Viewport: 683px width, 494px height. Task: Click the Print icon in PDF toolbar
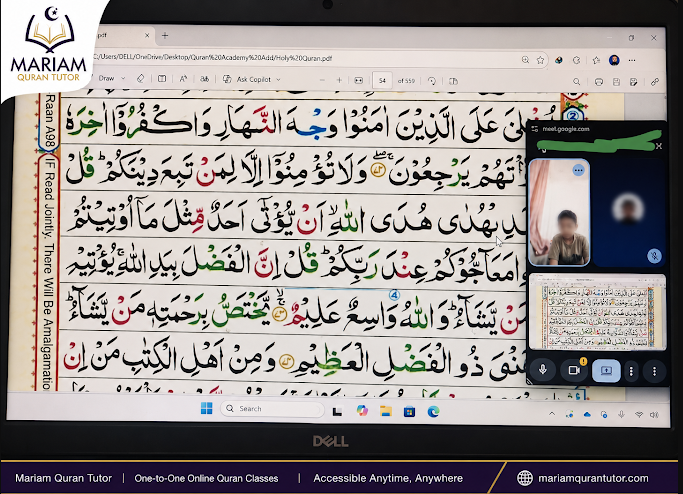tap(599, 81)
